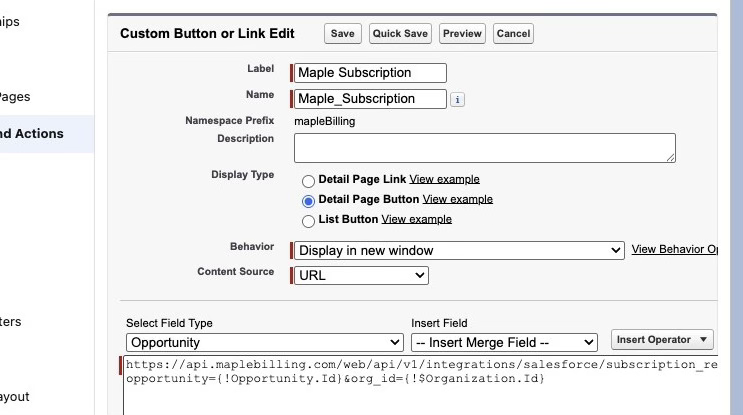Expand the Select Field Type dropdown

coord(262,343)
